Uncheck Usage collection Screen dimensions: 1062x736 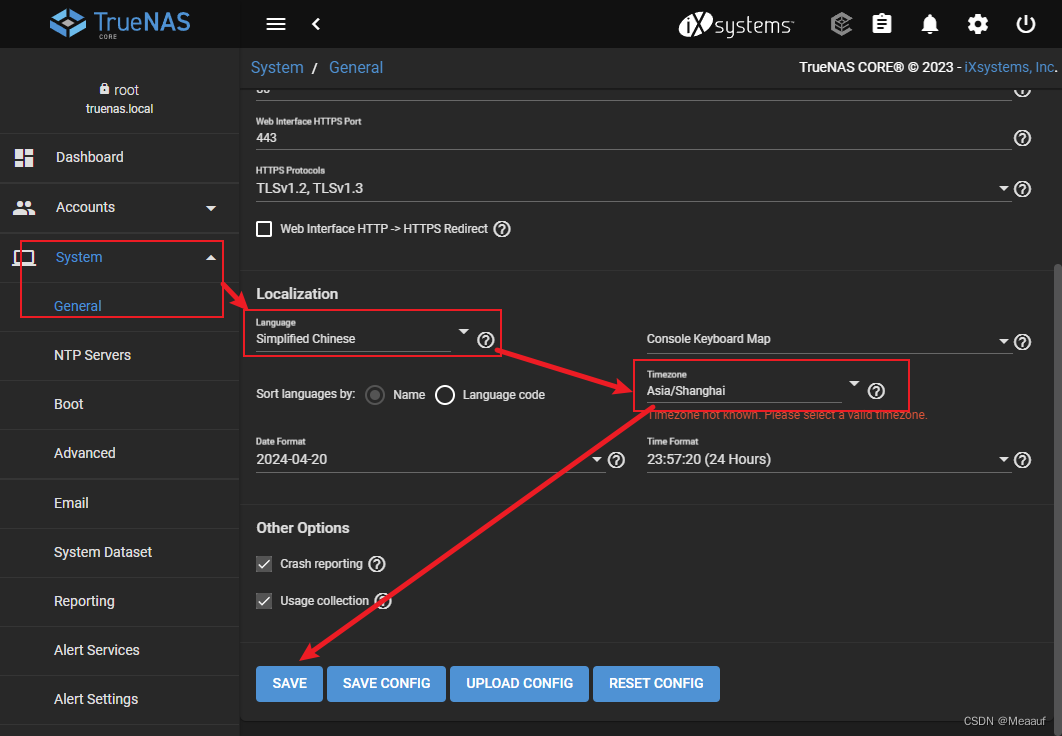click(x=264, y=601)
